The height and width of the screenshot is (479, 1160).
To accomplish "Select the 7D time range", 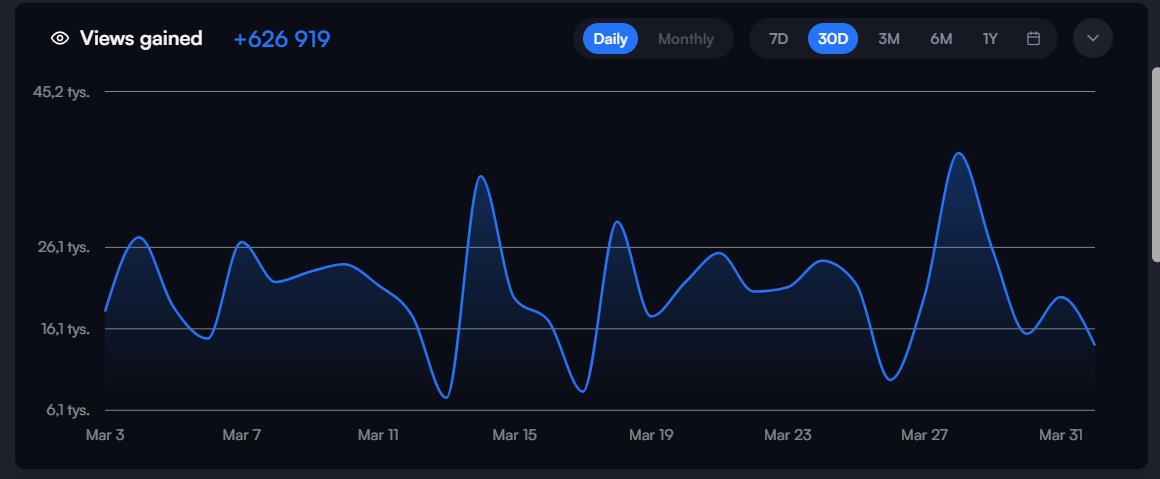I will (778, 38).
